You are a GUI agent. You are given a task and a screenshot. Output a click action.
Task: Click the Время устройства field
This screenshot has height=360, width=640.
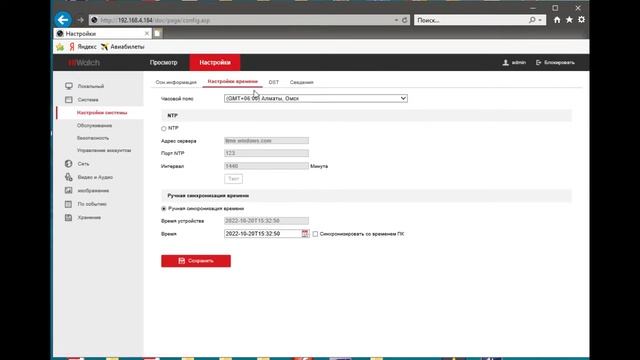click(x=266, y=221)
